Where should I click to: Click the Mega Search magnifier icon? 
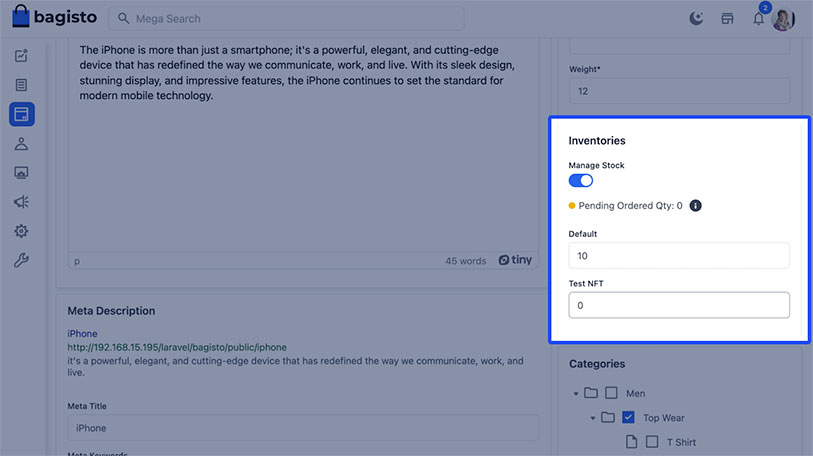point(123,19)
